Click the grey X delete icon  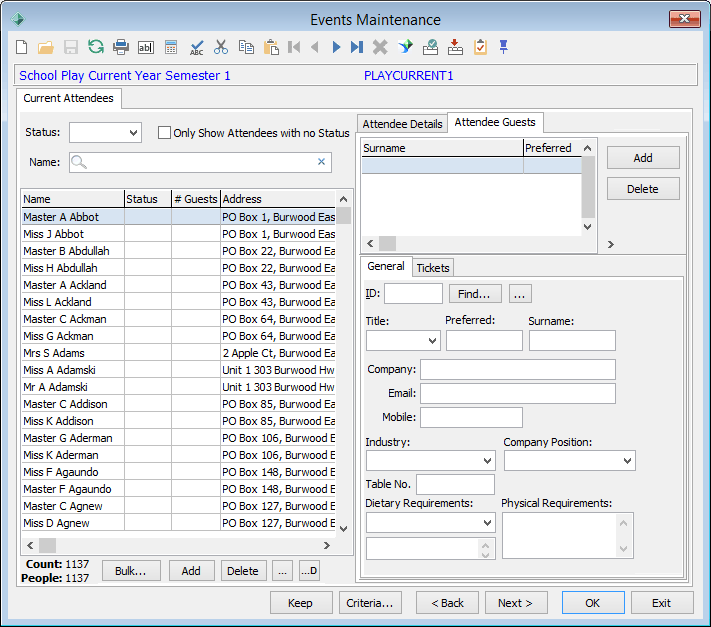(x=380, y=47)
